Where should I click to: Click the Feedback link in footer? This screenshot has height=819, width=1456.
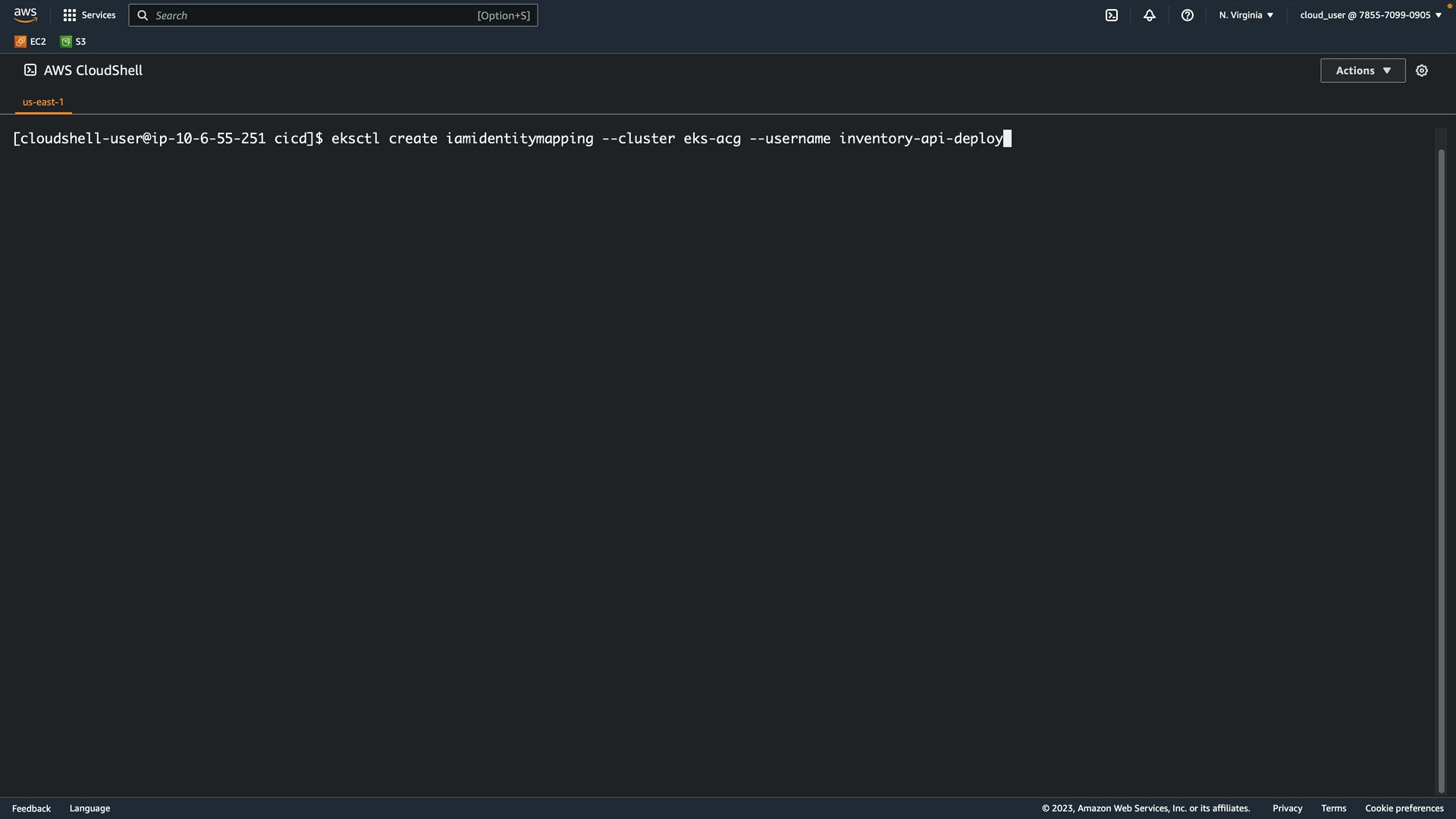click(31, 808)
